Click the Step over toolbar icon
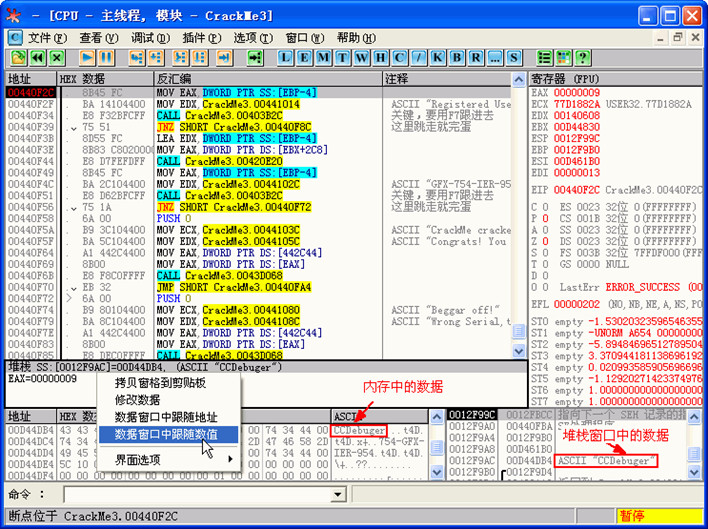708x529 pixels. click(156, 57)
